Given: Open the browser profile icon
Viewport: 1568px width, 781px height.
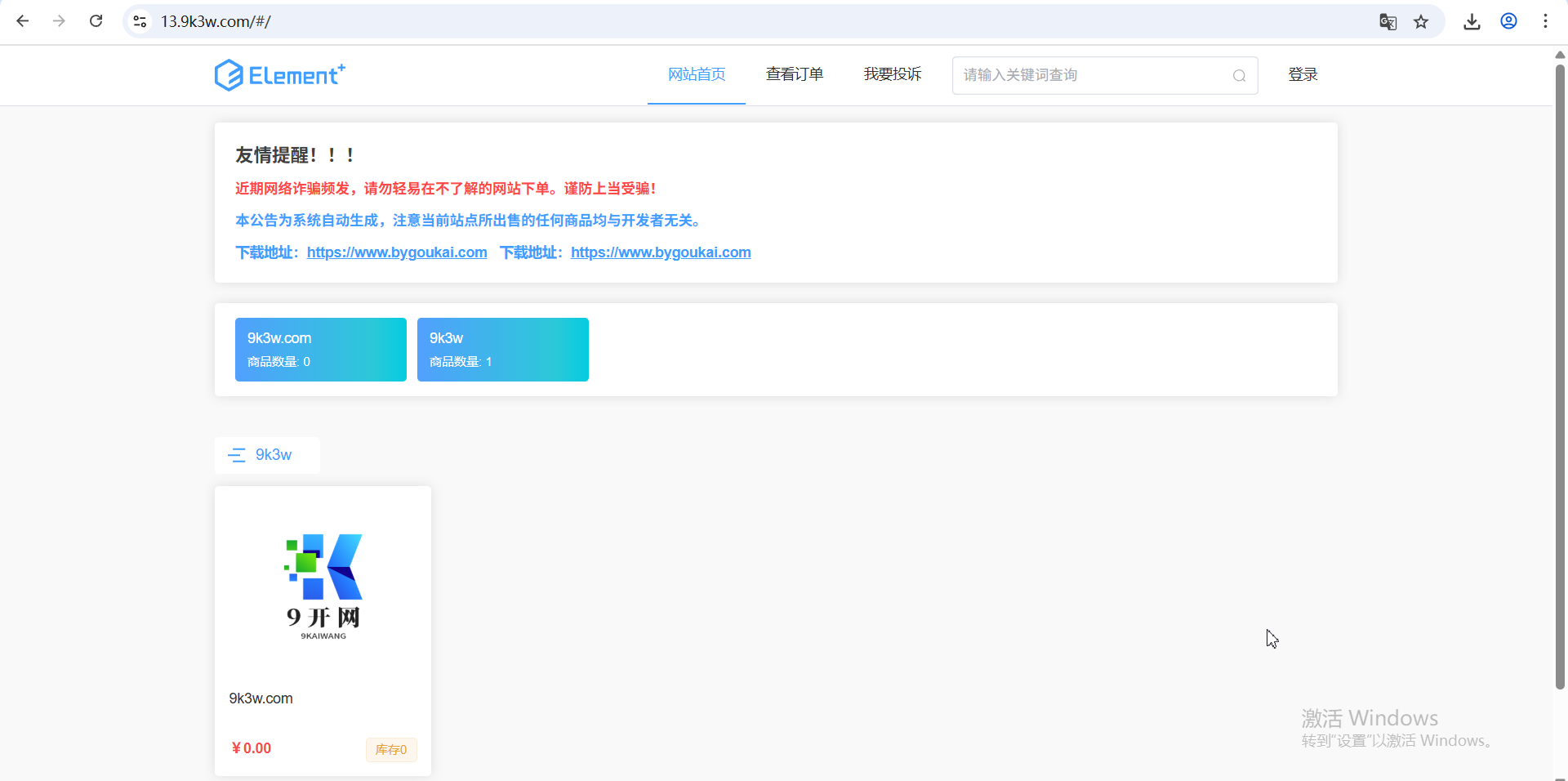Looking at the screenshot, I should 1508,21.
